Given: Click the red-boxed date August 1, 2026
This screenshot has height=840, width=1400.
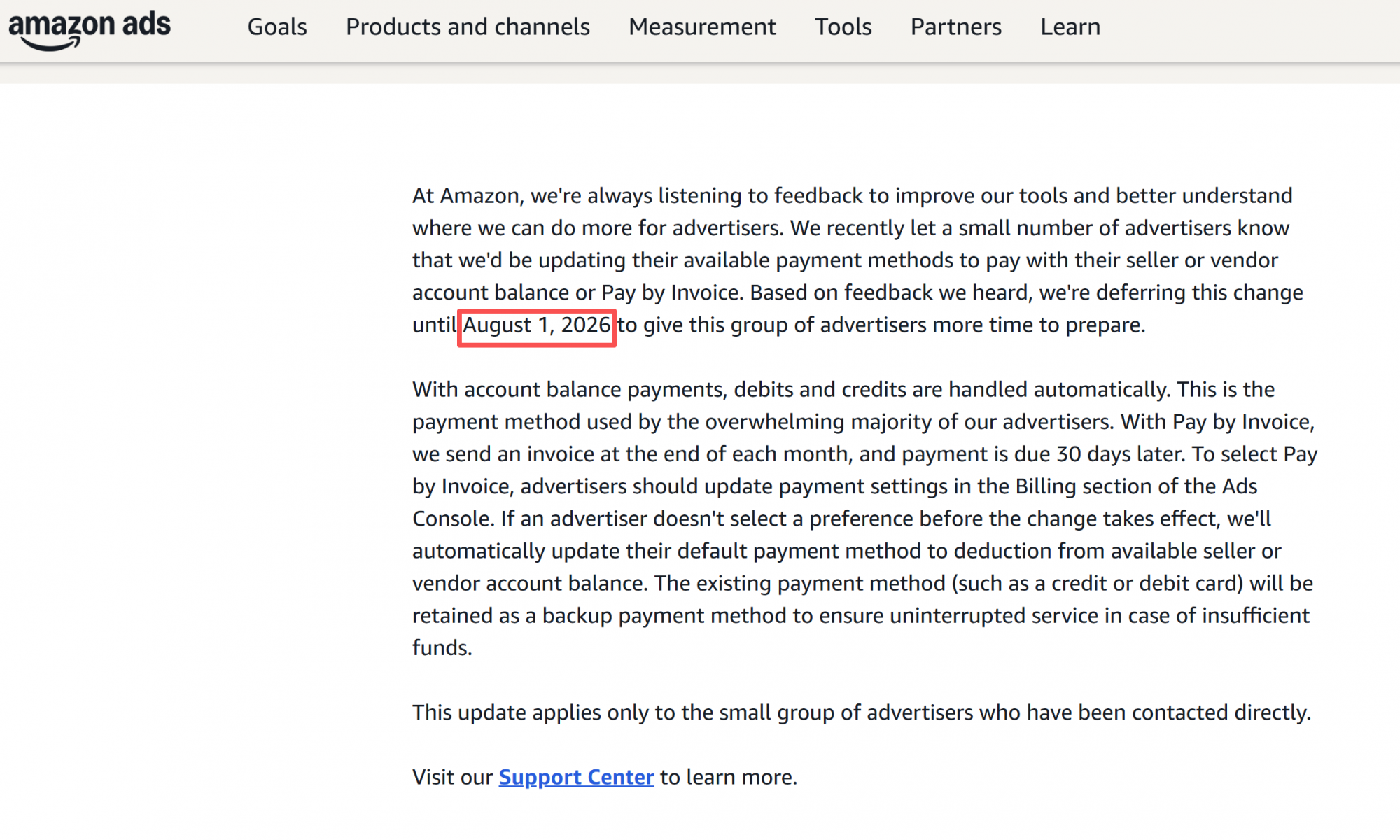Looking at the screenshot, I should pyautogui.click(x=537, y=325).
